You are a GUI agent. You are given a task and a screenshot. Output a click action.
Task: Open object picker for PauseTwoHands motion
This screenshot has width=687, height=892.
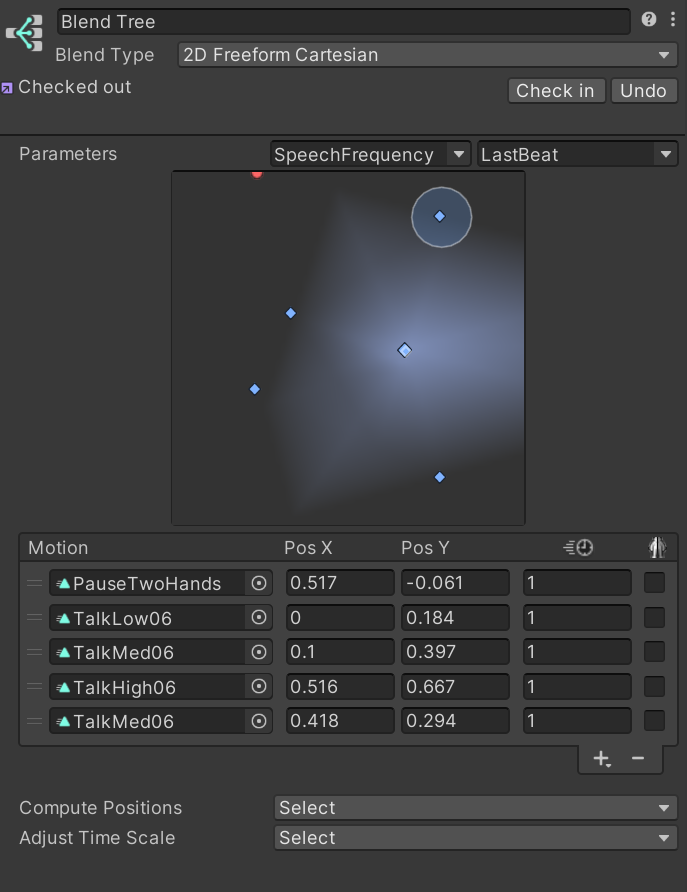pos(259,583)
